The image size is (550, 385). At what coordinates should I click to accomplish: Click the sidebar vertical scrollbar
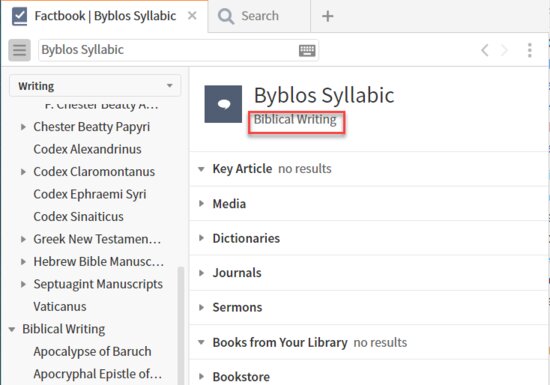181,325
